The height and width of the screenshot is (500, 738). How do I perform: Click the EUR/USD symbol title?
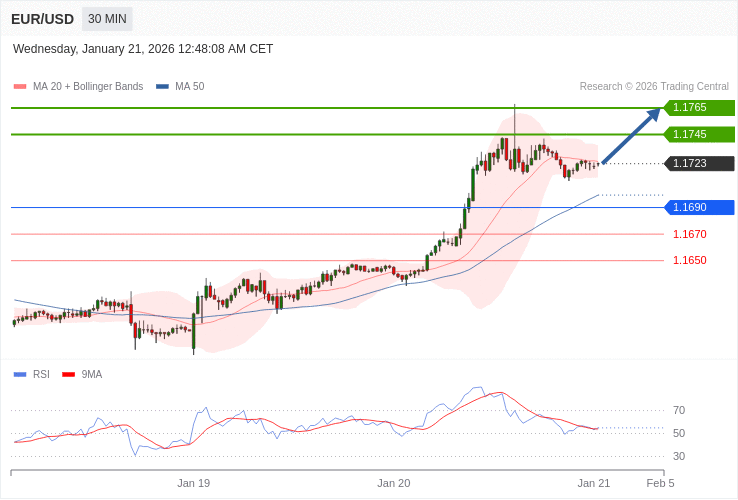point(42,19)
